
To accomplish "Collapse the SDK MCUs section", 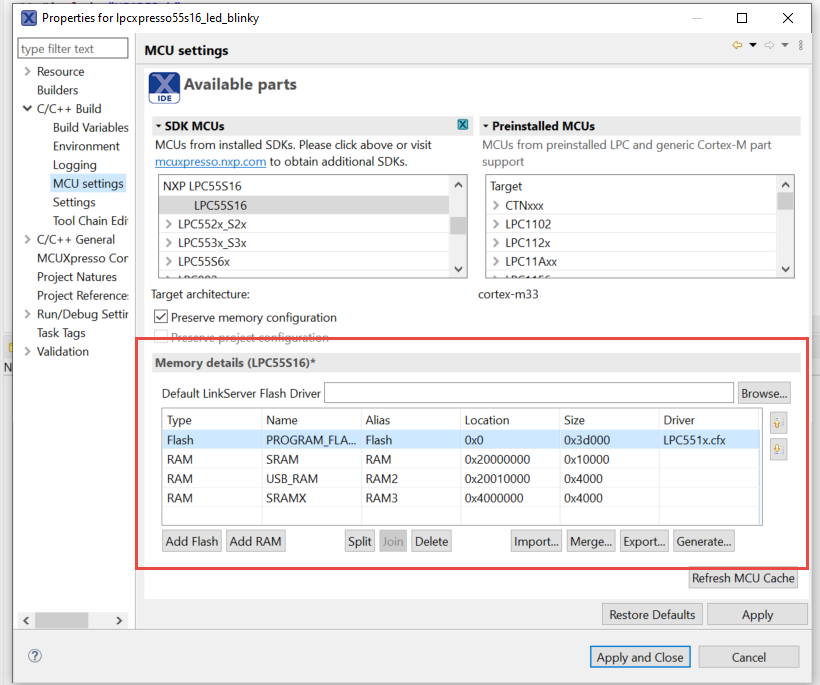I will (x=158, y=126).
